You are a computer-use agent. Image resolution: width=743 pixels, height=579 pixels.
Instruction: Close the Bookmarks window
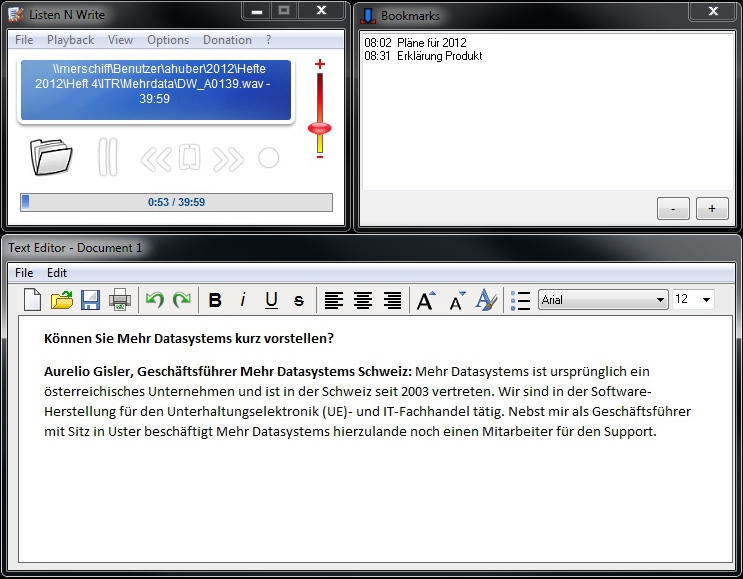click(713, 11)
